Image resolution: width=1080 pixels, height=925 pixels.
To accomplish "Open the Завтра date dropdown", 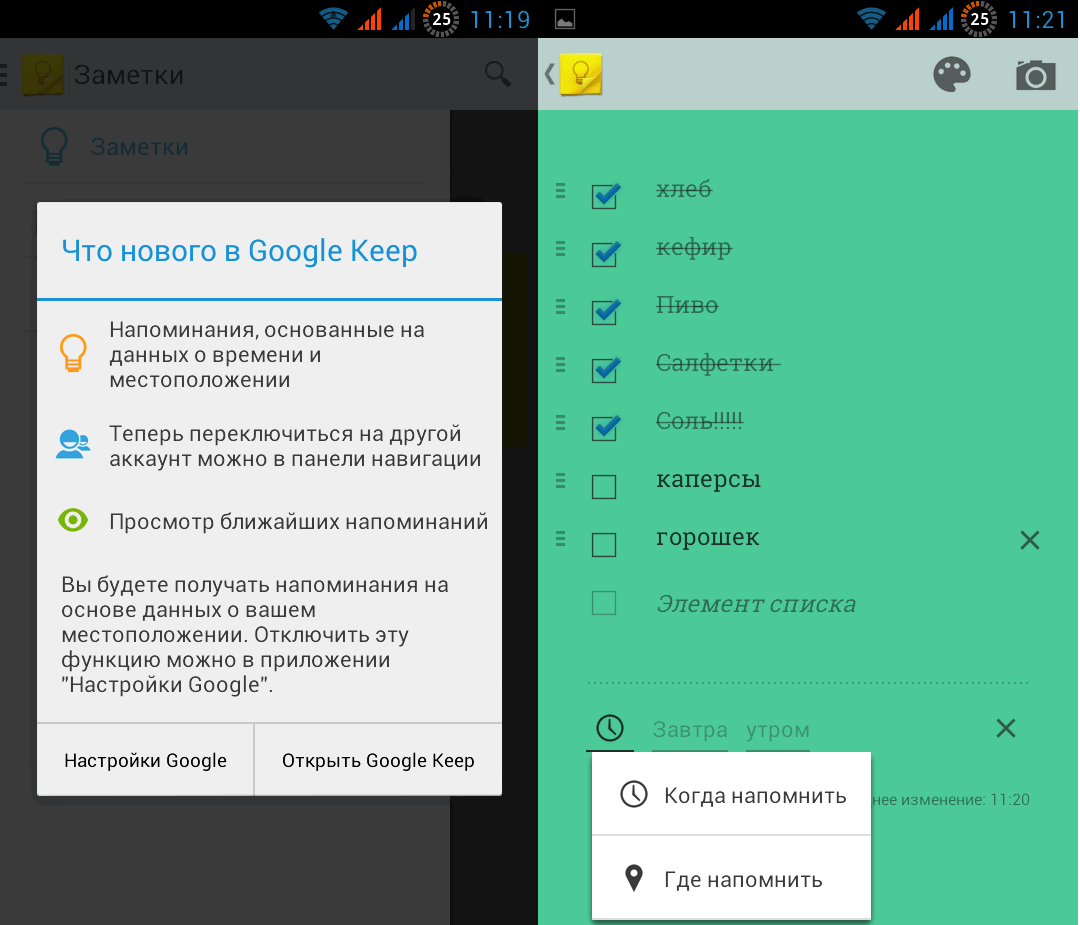I will point(689,729).
